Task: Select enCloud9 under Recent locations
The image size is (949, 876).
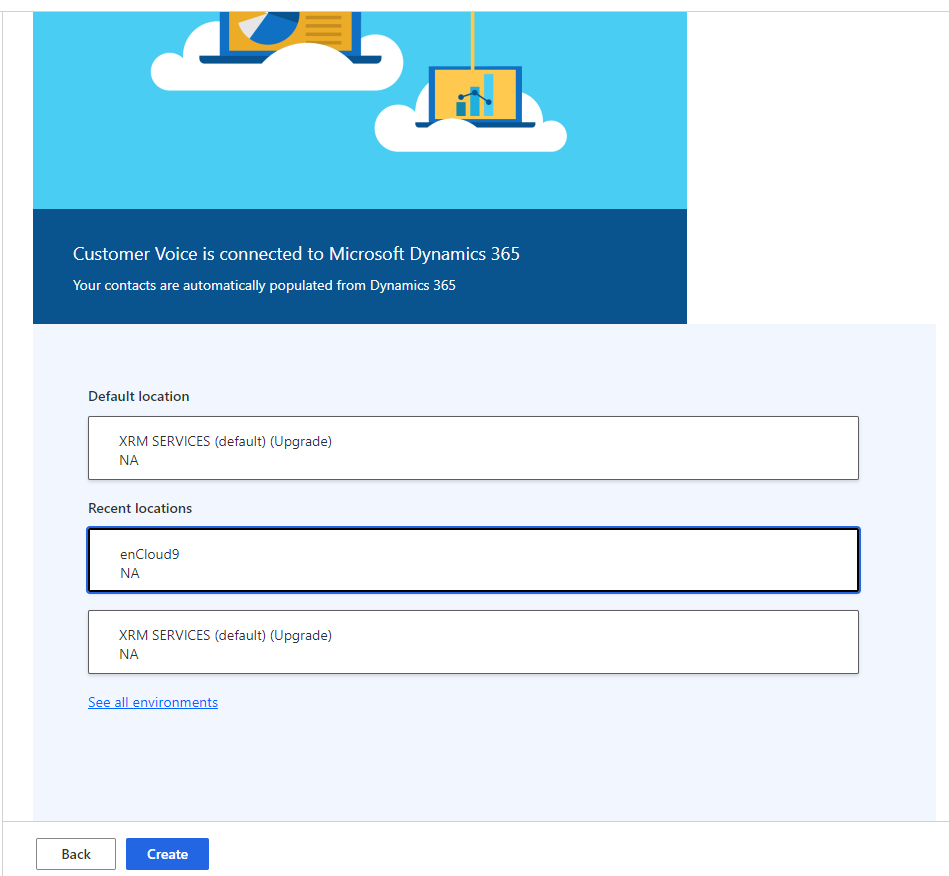Action: pos(473,560)
